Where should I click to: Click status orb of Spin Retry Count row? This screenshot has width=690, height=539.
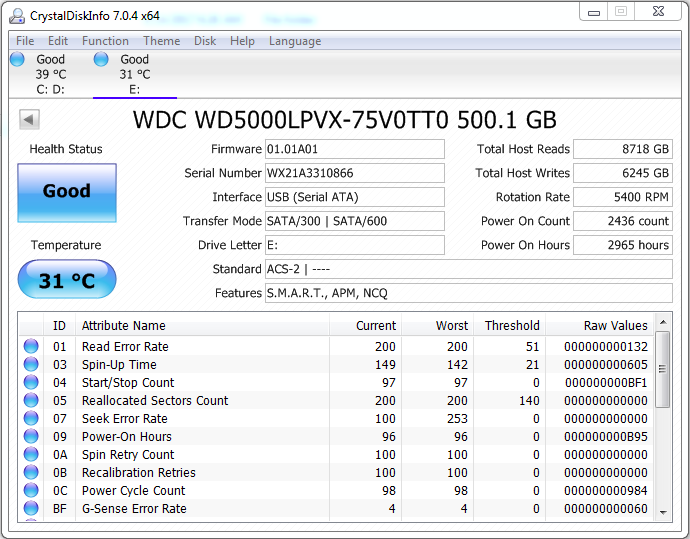coord(31,455)
